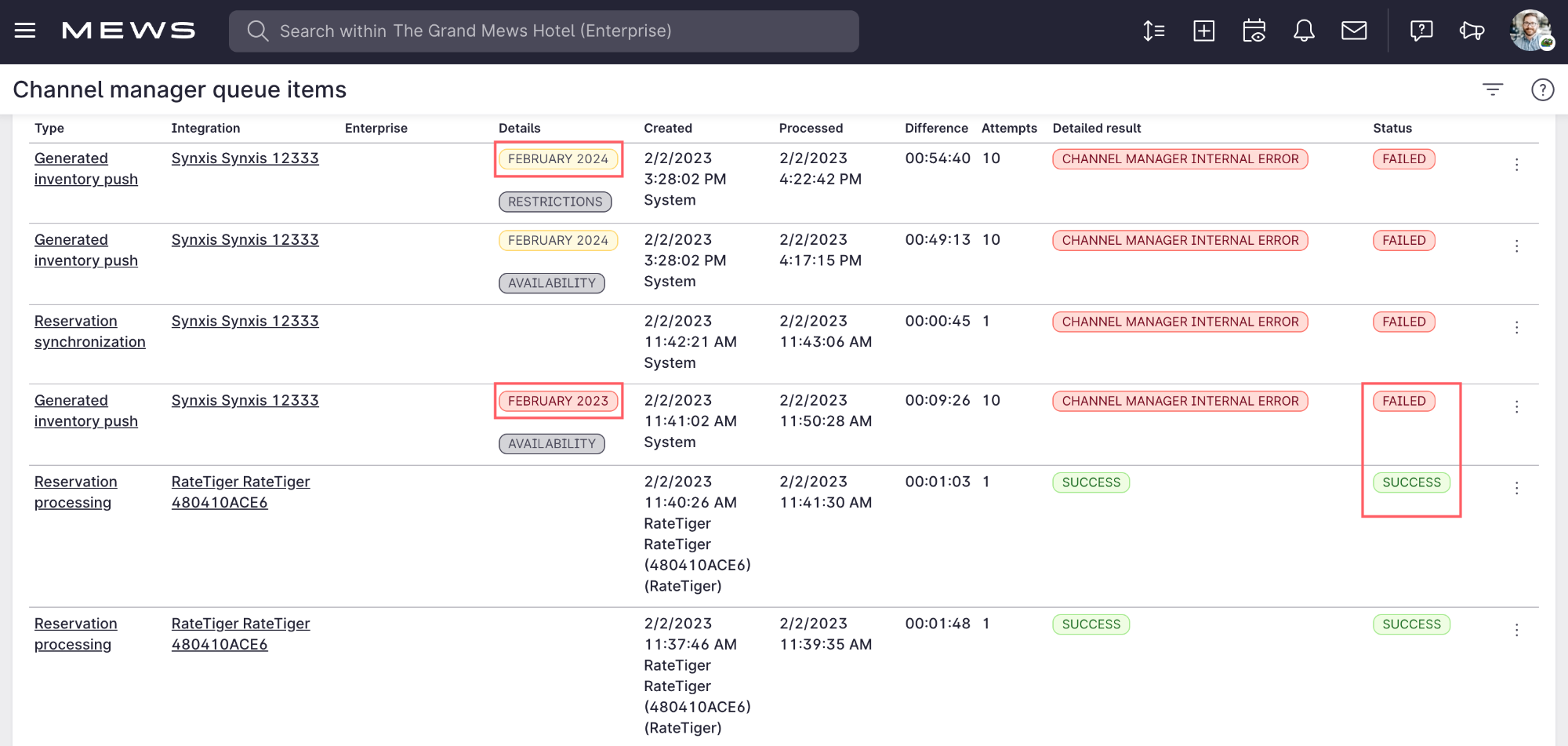Click the Status column header
The image size is (1568, 746).
(1392, 128)
